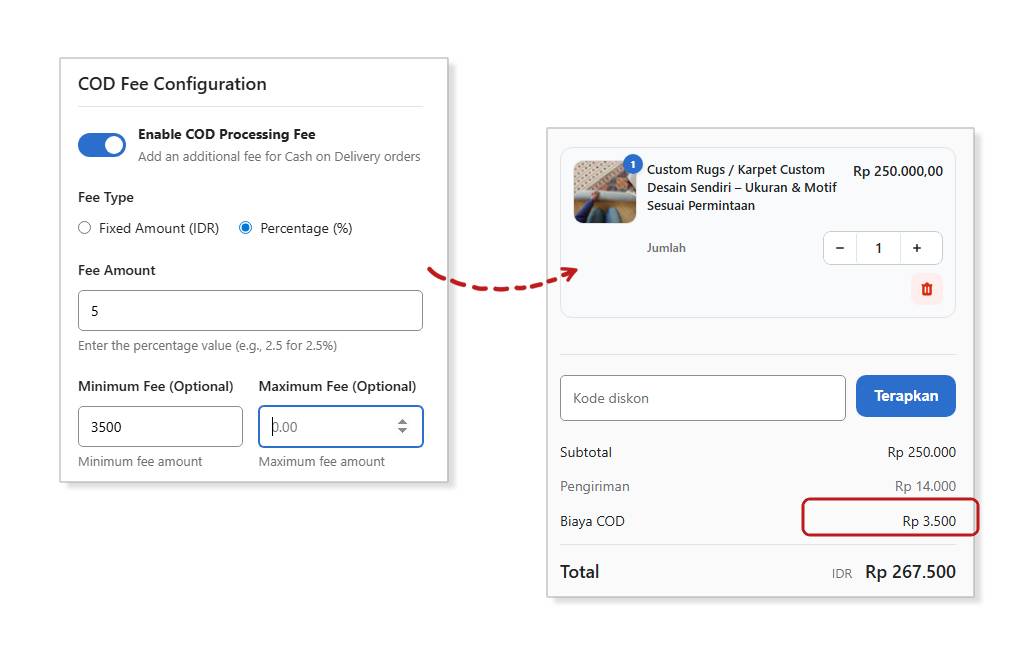Click the Maximum Fee stepper up arrow
The image size is (1036, 664).
tap(402, 420)
